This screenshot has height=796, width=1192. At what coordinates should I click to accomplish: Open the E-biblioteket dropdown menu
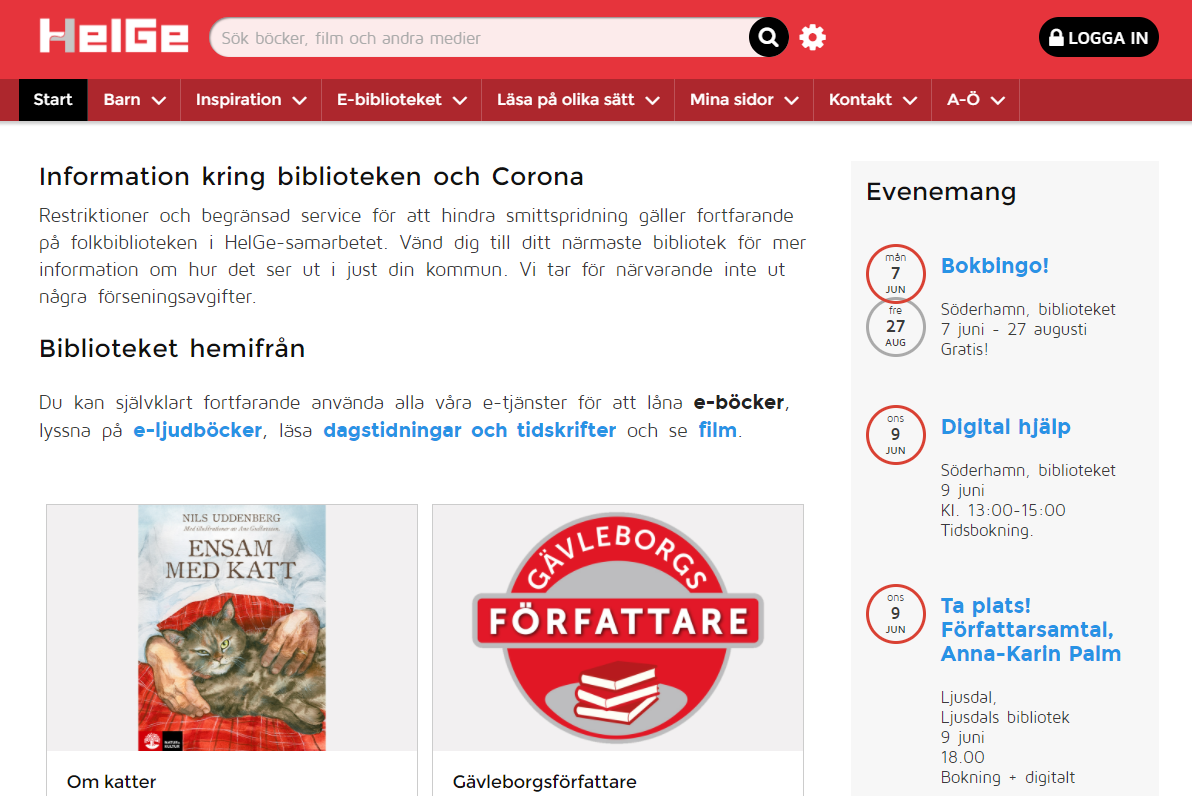pyautogui.click(x=401, y=100)
